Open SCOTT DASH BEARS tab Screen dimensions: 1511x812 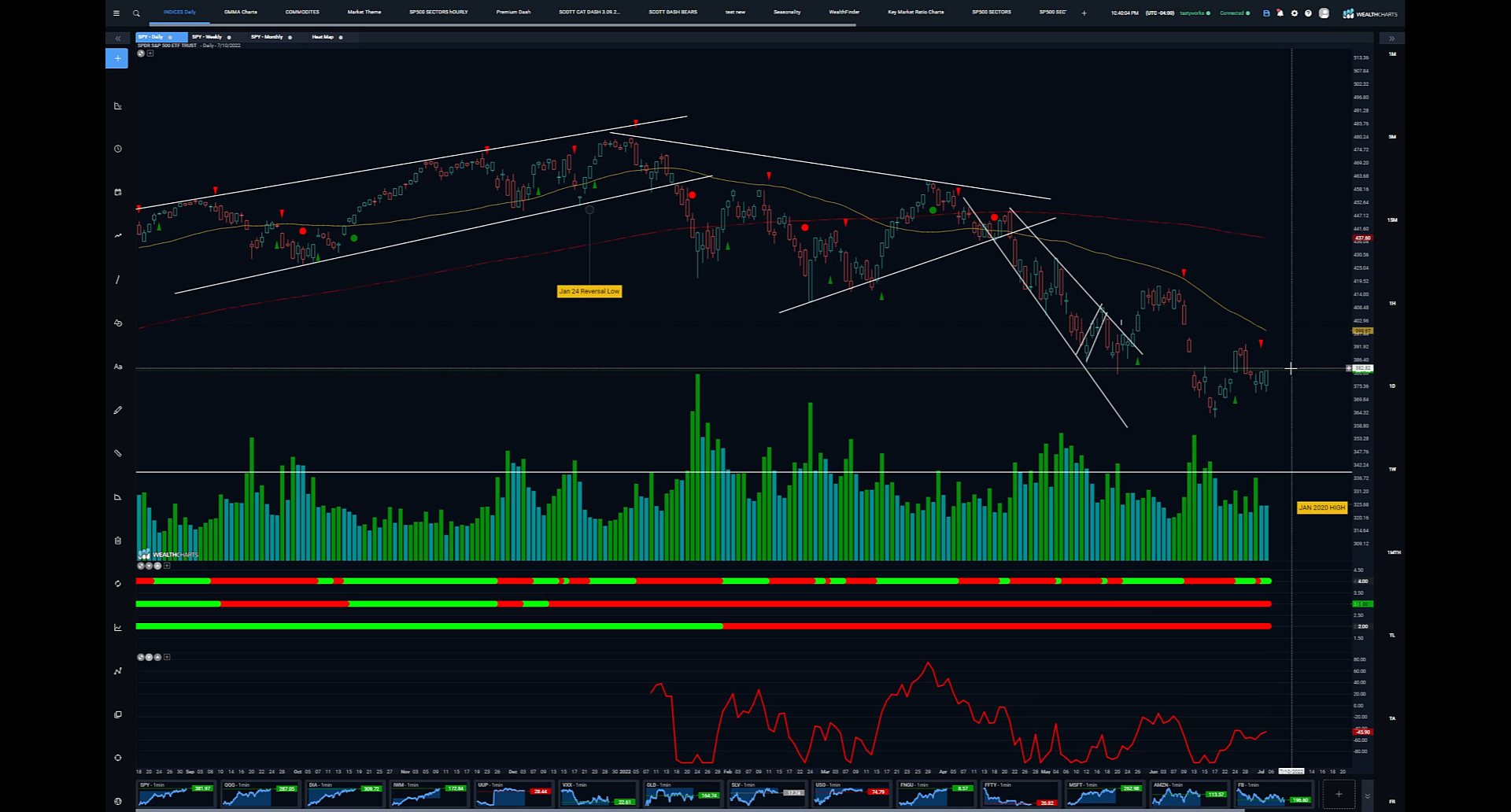(673, 13)
